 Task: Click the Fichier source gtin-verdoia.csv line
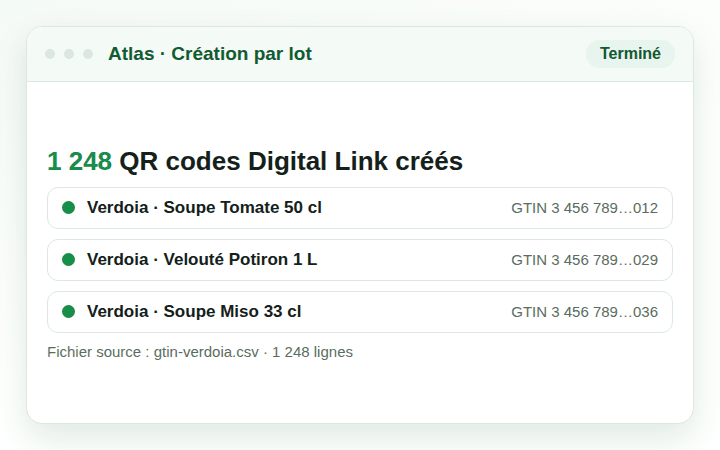pos(200,352)
